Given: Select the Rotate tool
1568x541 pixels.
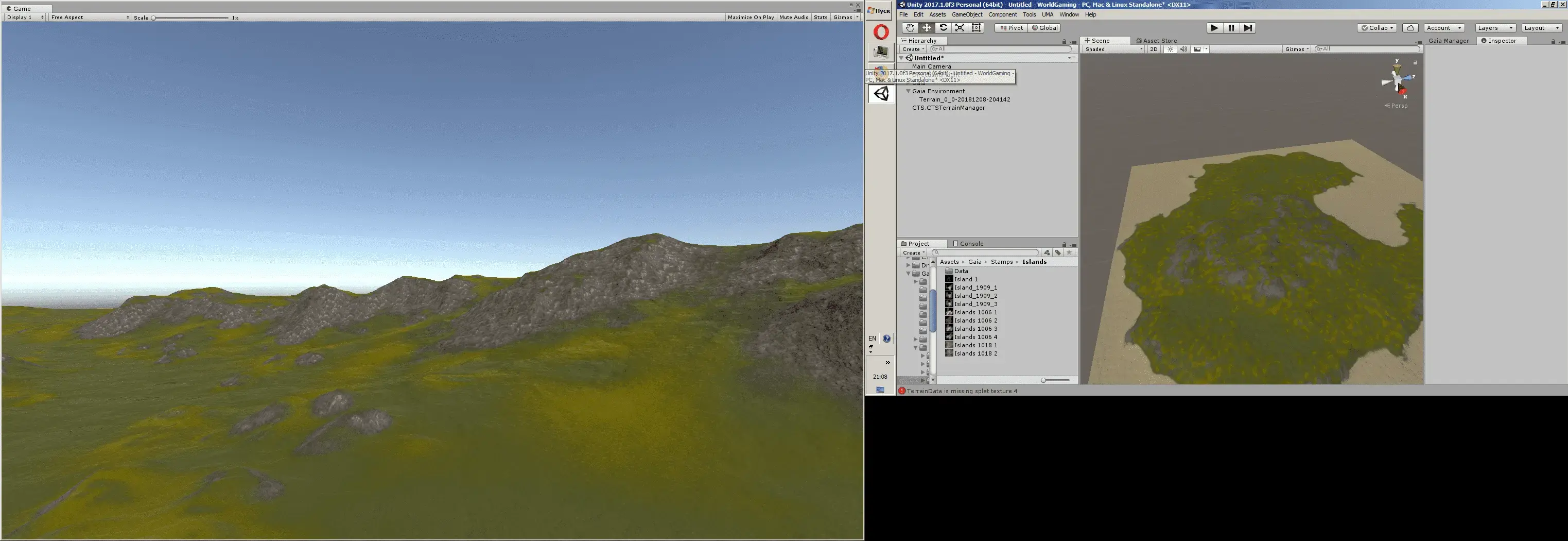Looking at the screenshot, I should pyautogui.click(x=943, y=28).
